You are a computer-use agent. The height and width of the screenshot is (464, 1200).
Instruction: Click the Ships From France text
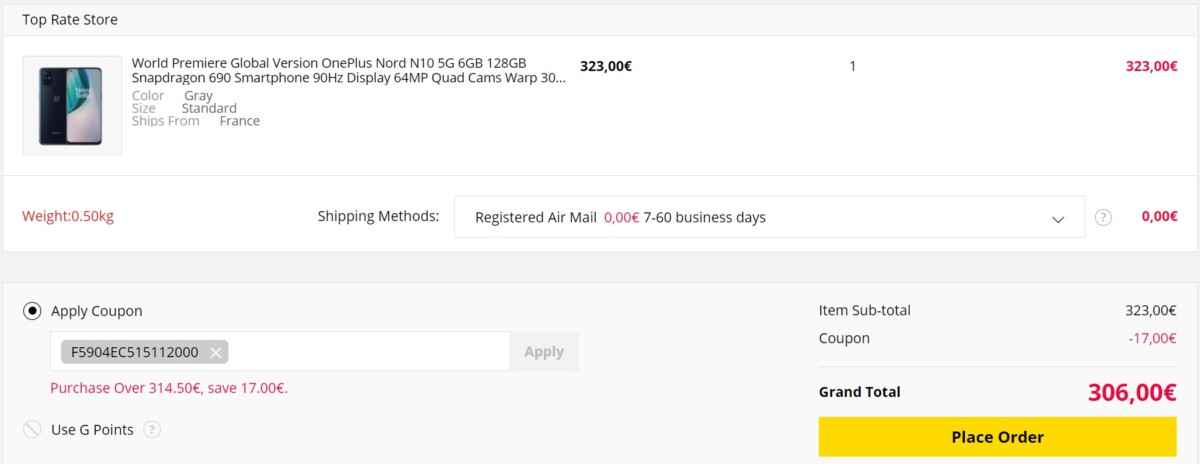tap(196, 121)
